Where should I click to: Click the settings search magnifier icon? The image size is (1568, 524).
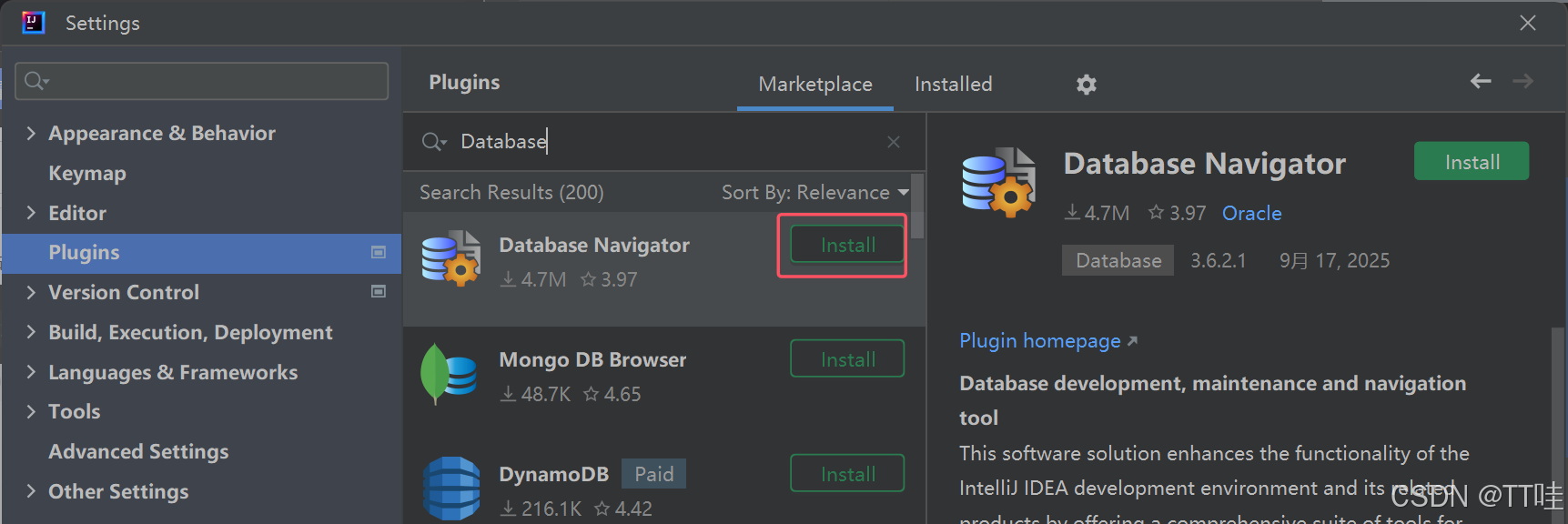35,81
